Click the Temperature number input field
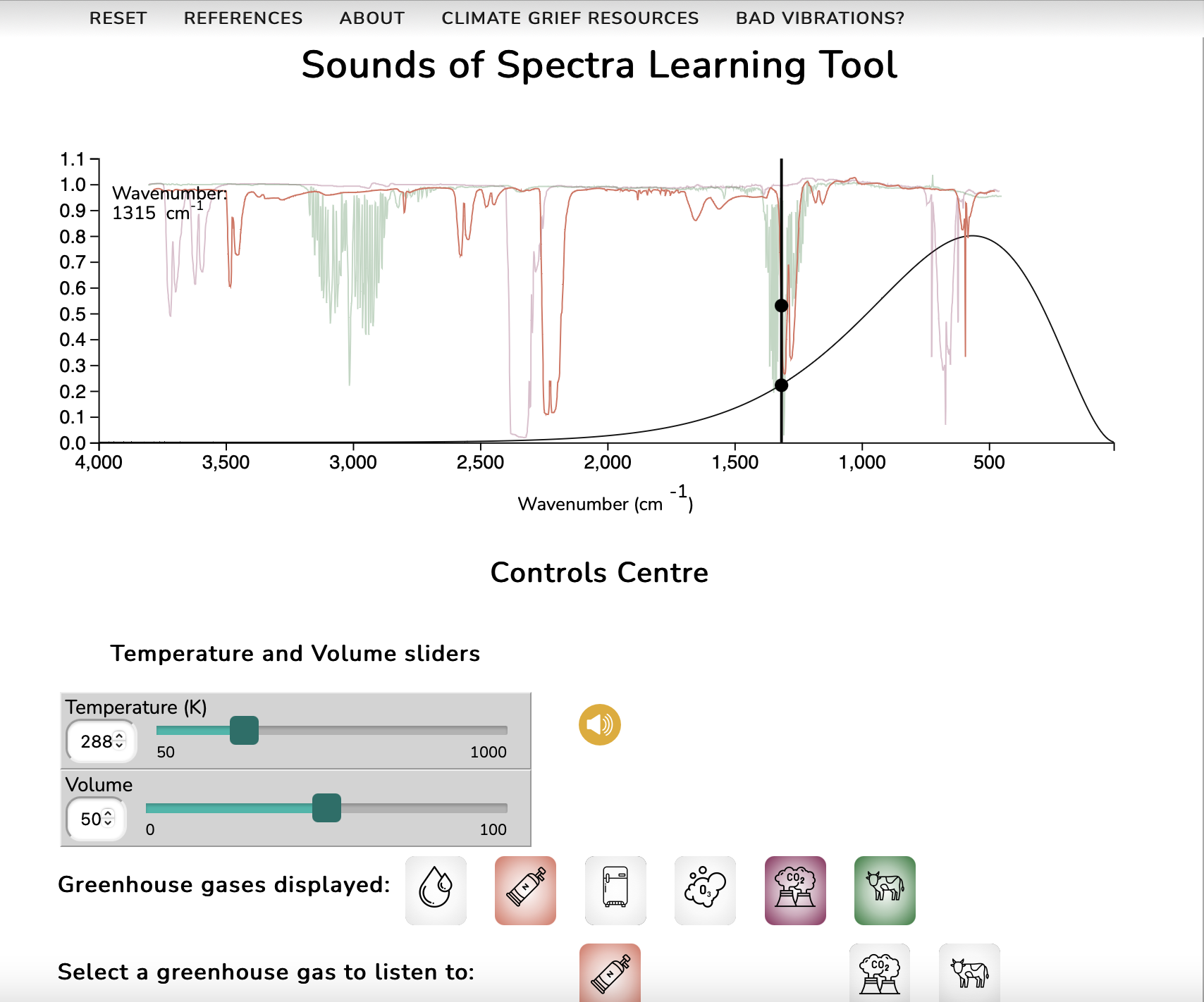The image size is (1204, 1002). coord(96,741)
